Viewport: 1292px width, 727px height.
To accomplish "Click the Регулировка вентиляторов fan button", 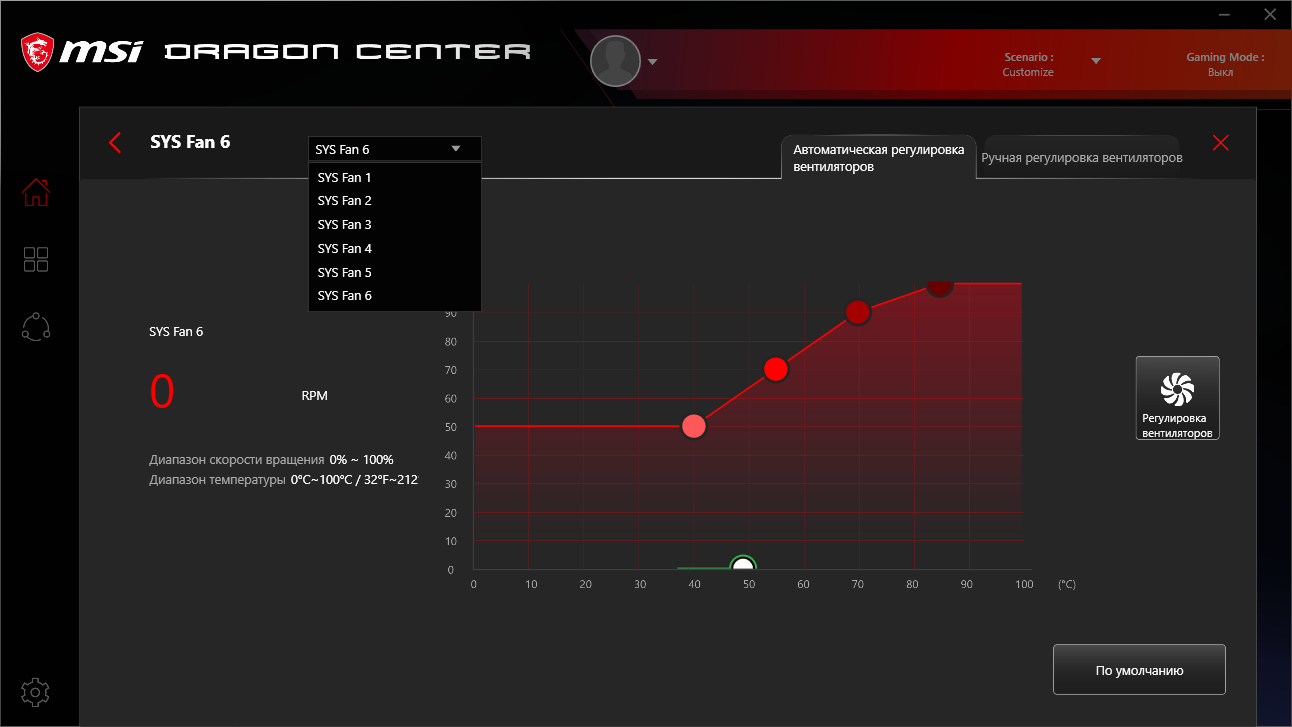I will click(x=1178, y=398).
